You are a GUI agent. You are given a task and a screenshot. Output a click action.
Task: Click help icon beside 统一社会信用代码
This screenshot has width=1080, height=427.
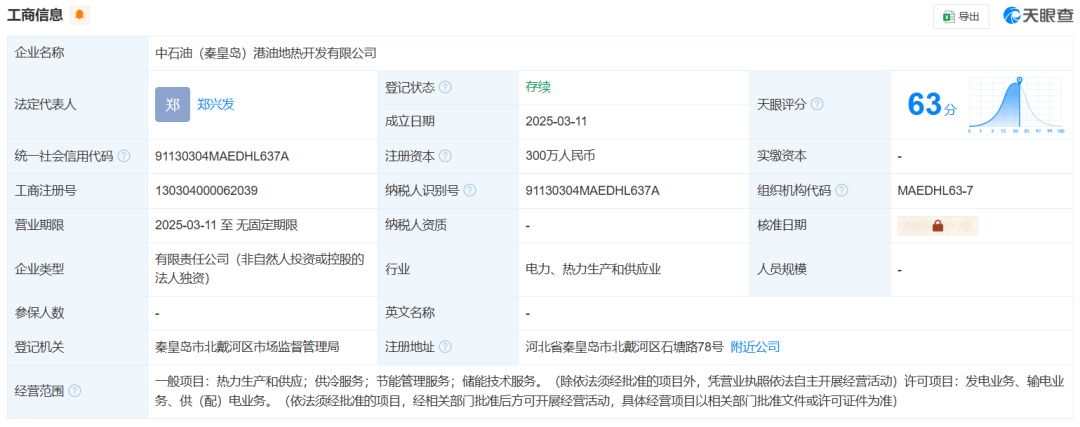click(x=123, y=156)
